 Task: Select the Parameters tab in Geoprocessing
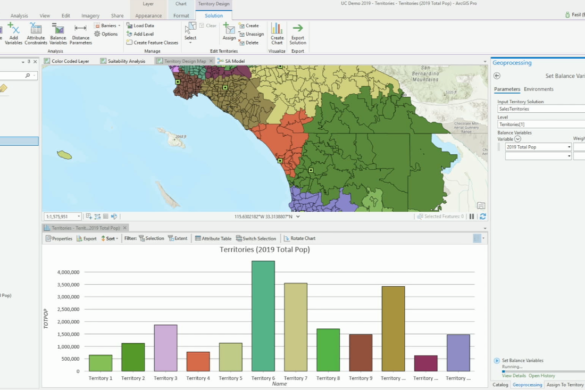pyautogui.click(x=507, y=89)
